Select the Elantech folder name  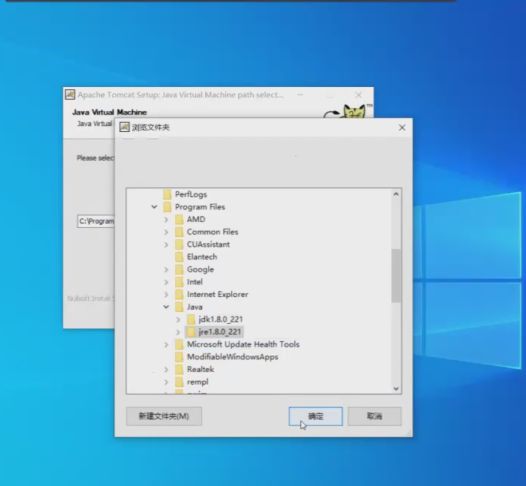click(x=202, y=257)
